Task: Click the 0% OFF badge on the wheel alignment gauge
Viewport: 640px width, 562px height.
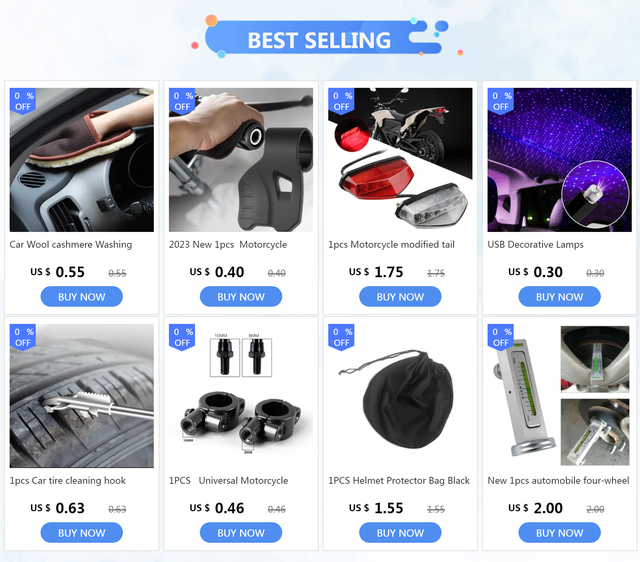Action: point(501,337)
